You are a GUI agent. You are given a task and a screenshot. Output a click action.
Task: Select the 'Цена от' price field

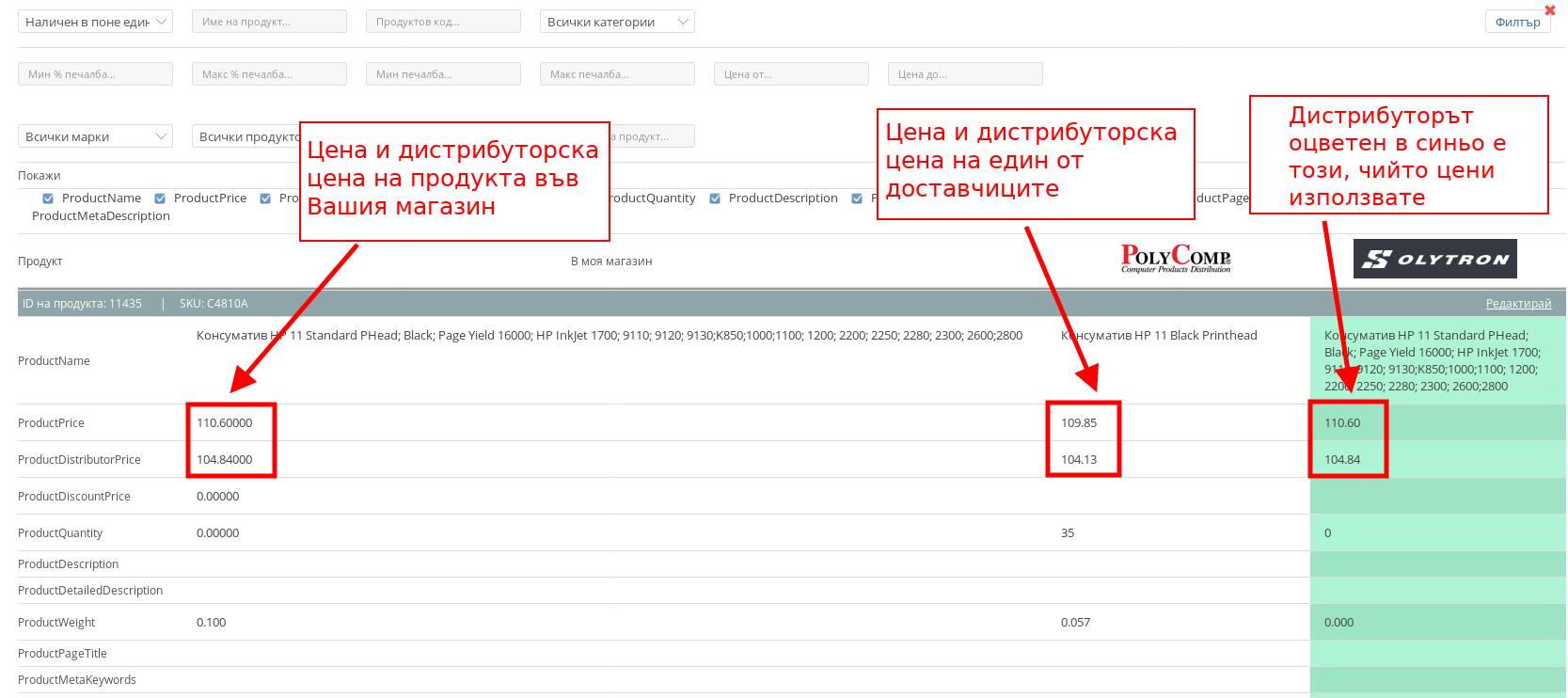[791, 74]
